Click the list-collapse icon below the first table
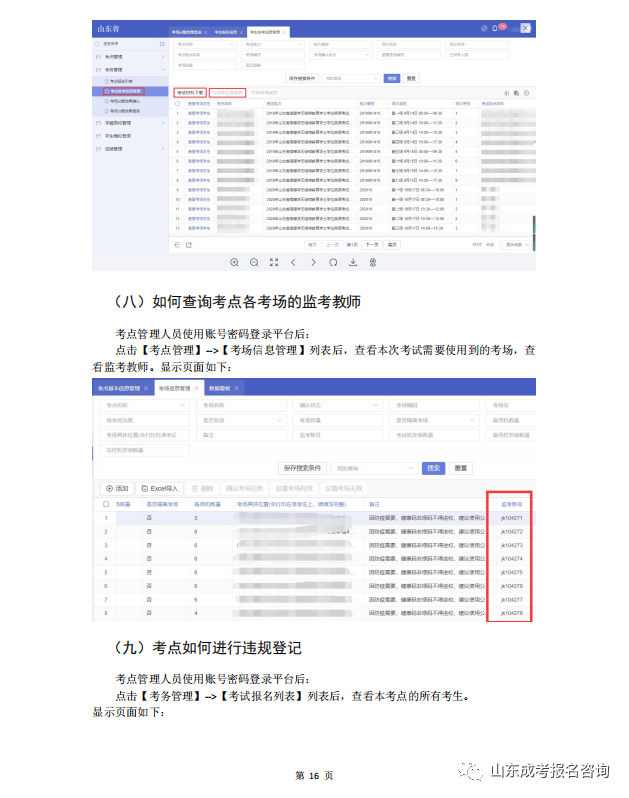This screenshot has height=798, width=629. (x=177, y=245)
